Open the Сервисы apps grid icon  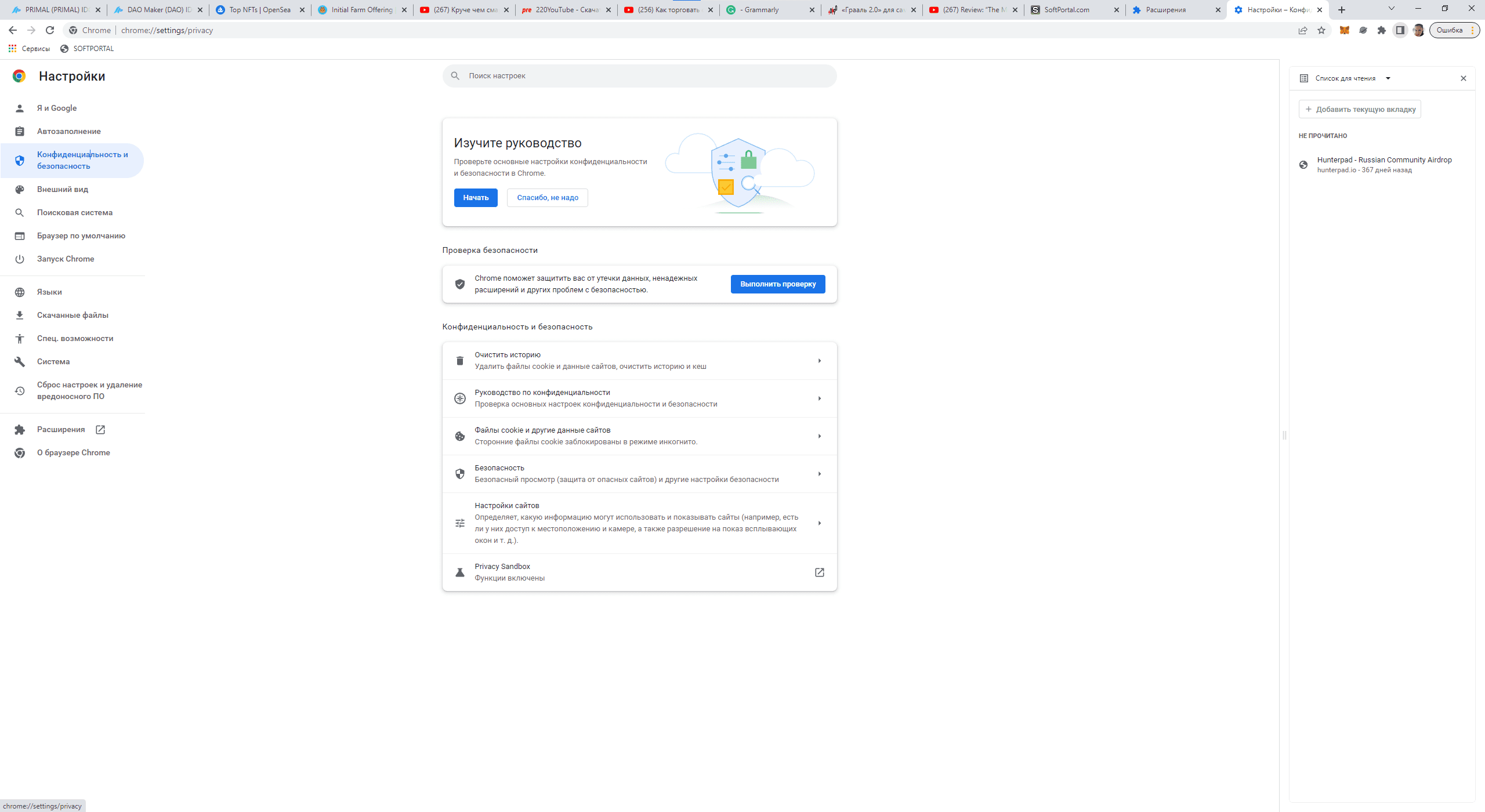tap(12, 49)
